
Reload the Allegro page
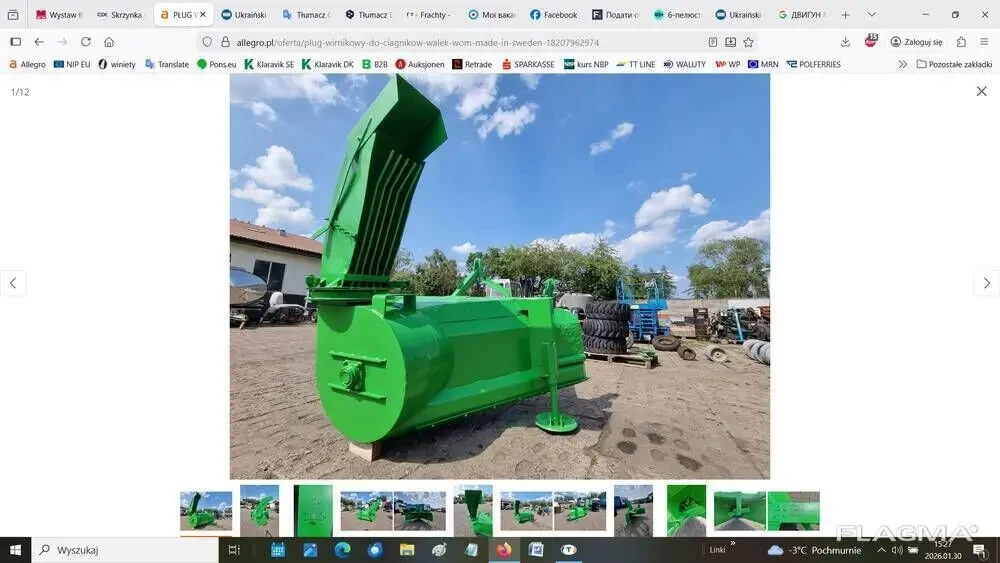tap(86, 42)
